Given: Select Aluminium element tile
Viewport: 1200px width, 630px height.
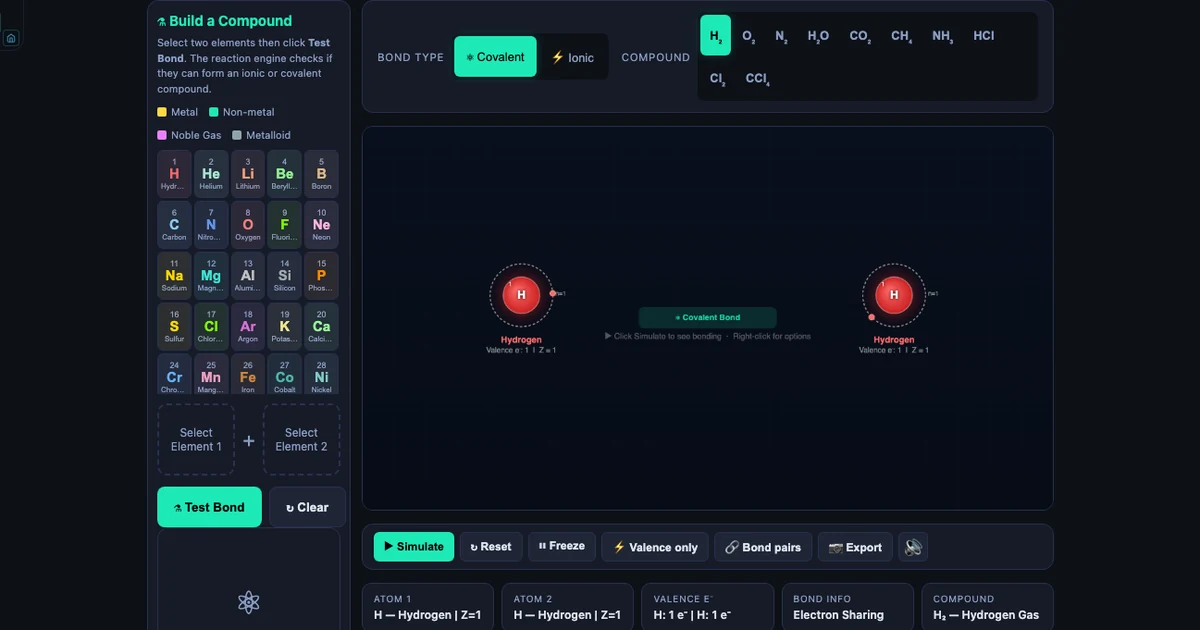Looking at the screenshot, I should 248,276.
